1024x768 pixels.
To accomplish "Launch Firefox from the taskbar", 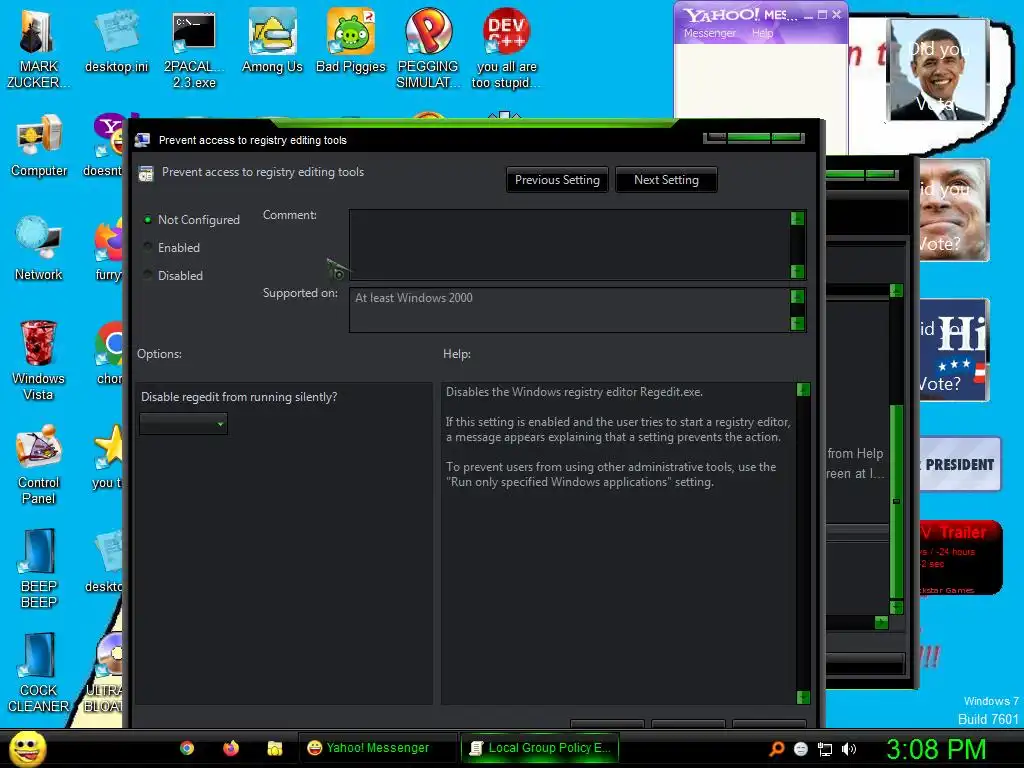I will tap(231, 748).
